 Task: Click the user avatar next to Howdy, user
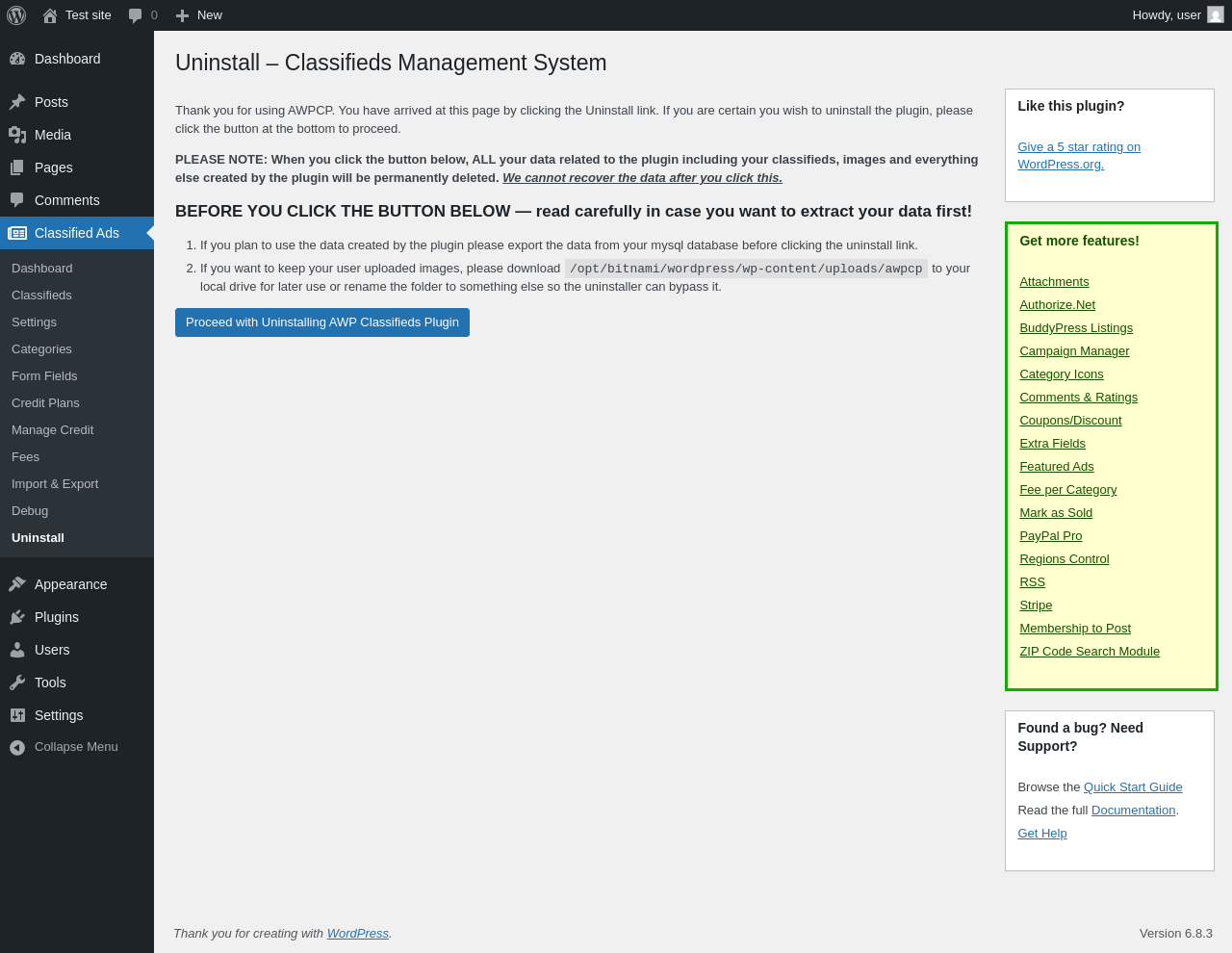tap(1216, 15)
